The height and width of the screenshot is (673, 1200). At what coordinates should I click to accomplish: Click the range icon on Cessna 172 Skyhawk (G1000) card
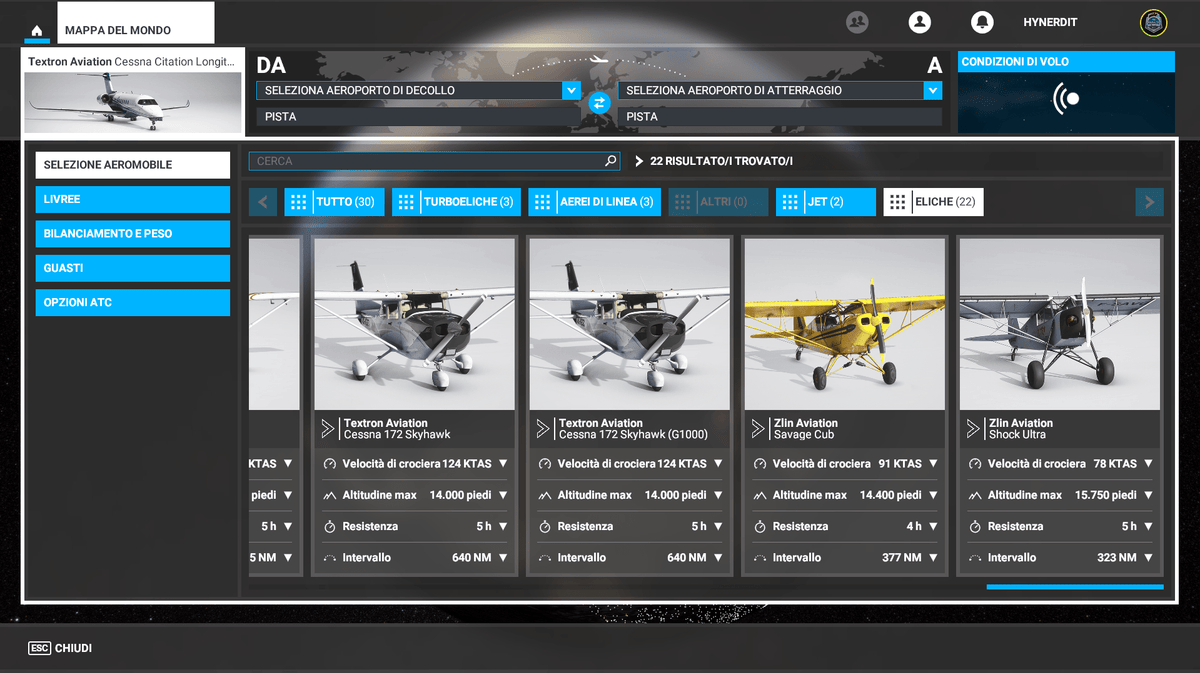[x=545, y=558]
